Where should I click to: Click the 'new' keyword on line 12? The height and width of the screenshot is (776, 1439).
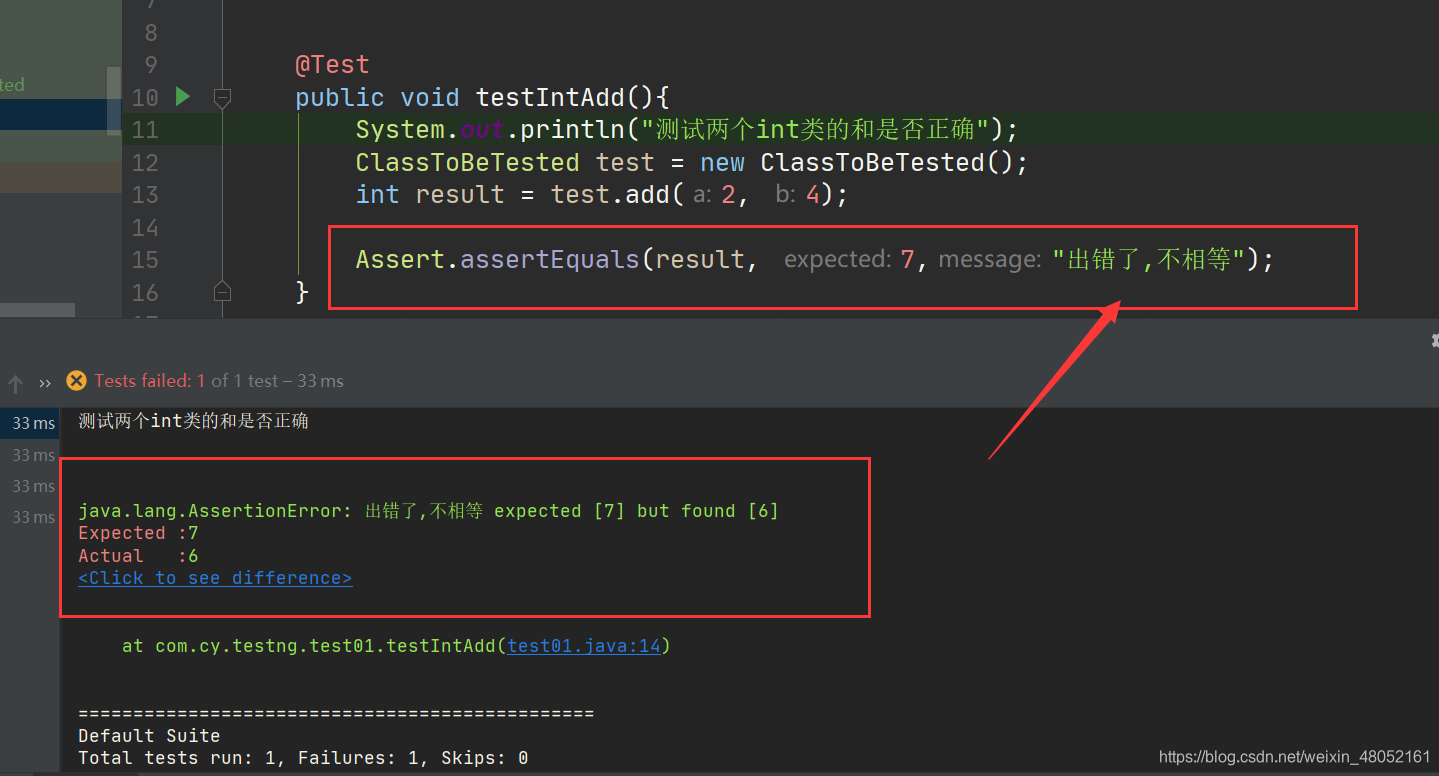click(722, 162)
